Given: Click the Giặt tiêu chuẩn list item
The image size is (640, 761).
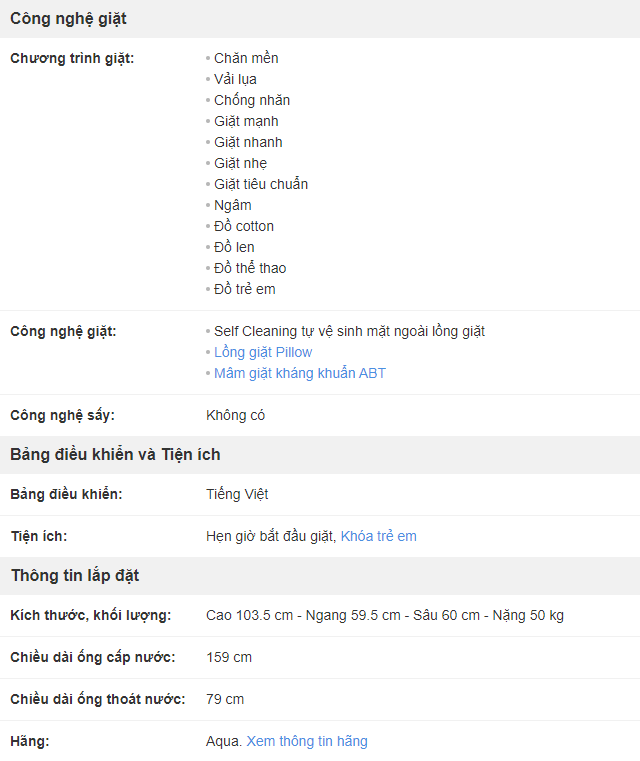Looking at the screenshot, I should (261, 184).
